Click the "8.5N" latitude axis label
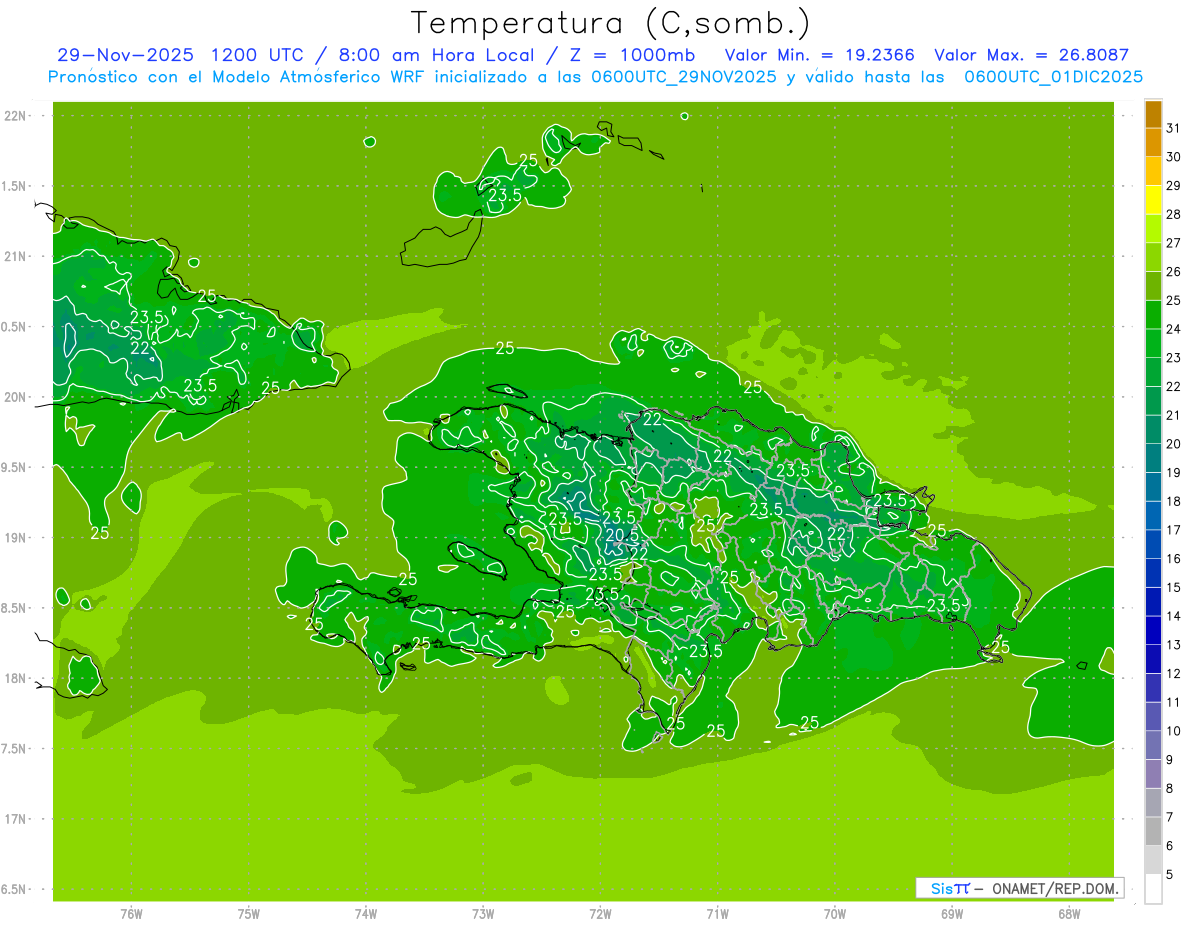This screenshot has height=927, width=1200. (x=14, y=608)
